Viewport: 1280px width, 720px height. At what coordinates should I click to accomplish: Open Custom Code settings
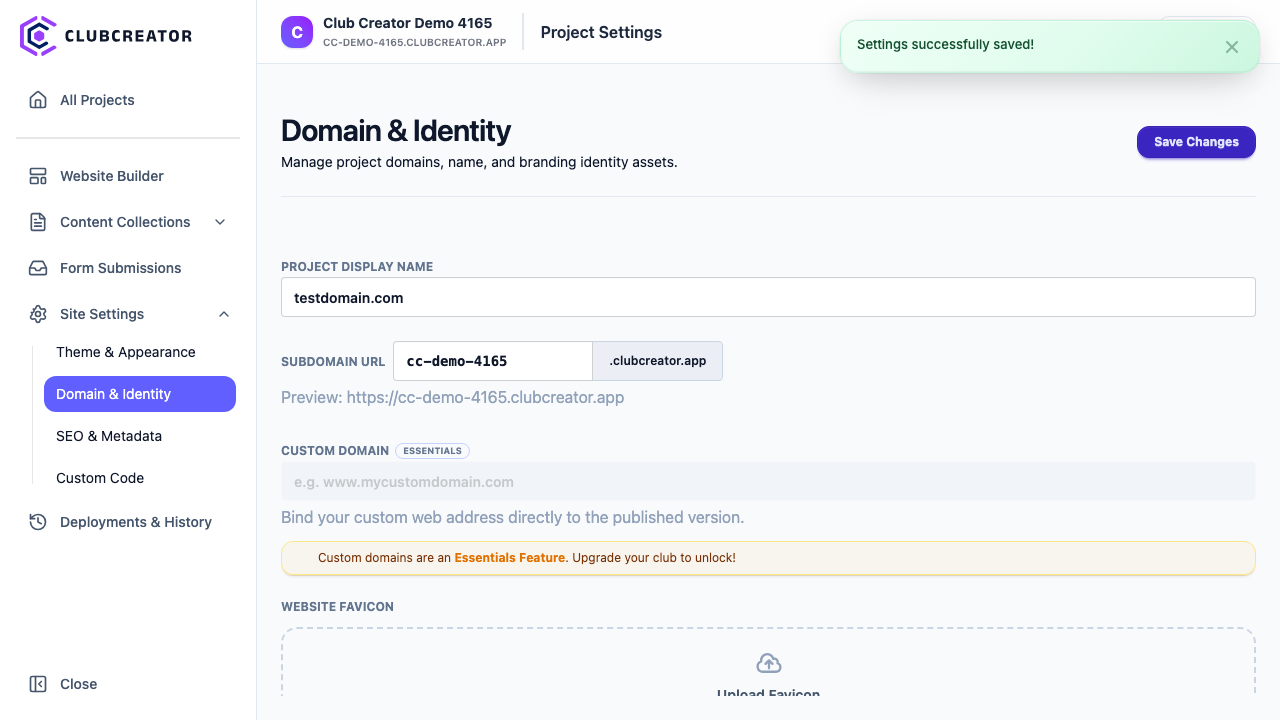(x=140, y=478)
